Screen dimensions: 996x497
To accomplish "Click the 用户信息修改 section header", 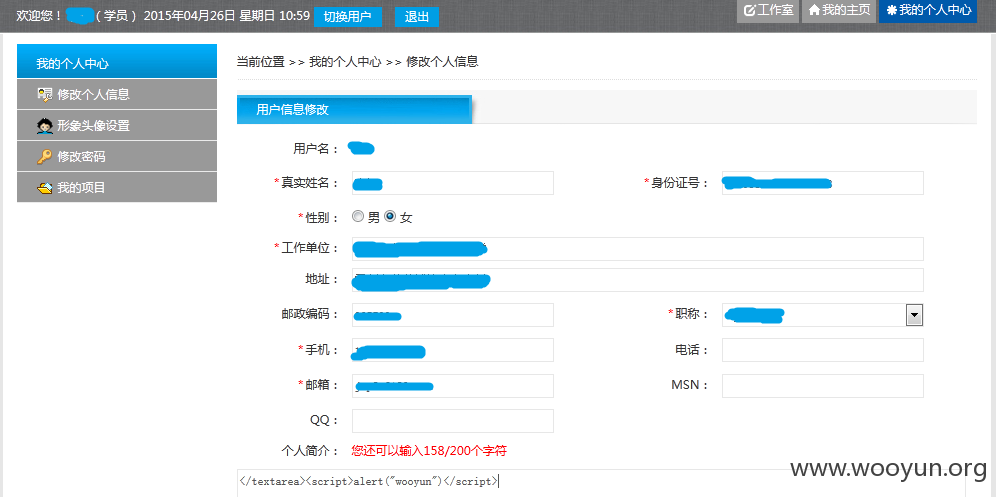I will pos(354,109).
